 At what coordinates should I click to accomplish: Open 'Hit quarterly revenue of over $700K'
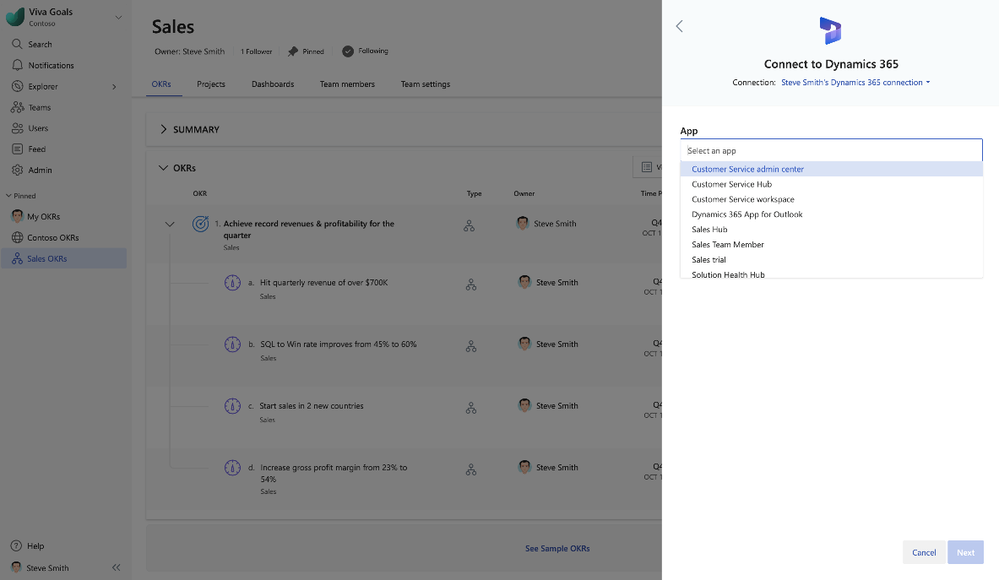(x=324, y=282)
